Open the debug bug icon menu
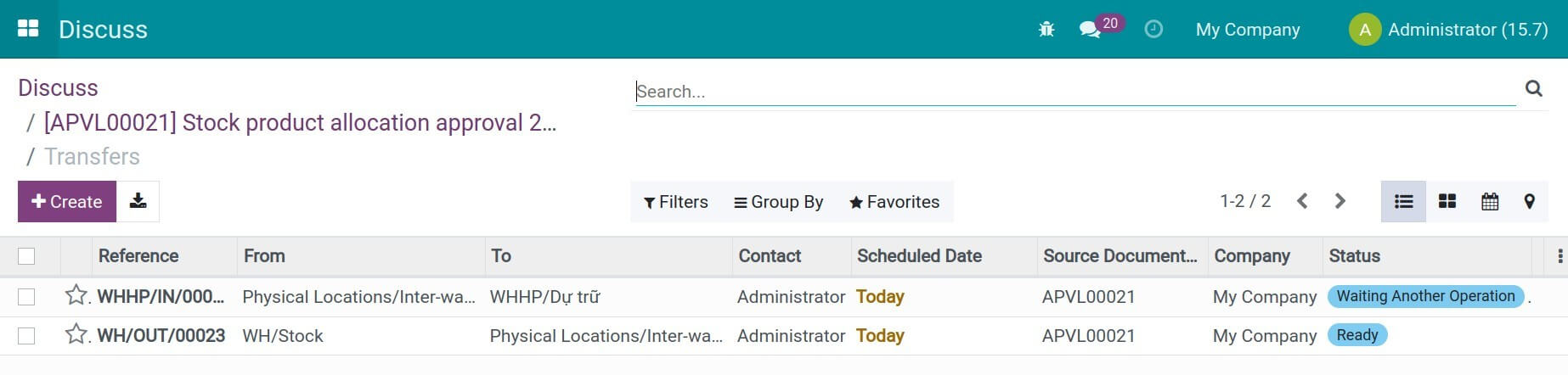Screen dimensions: 1568x375 [1046, 30]
